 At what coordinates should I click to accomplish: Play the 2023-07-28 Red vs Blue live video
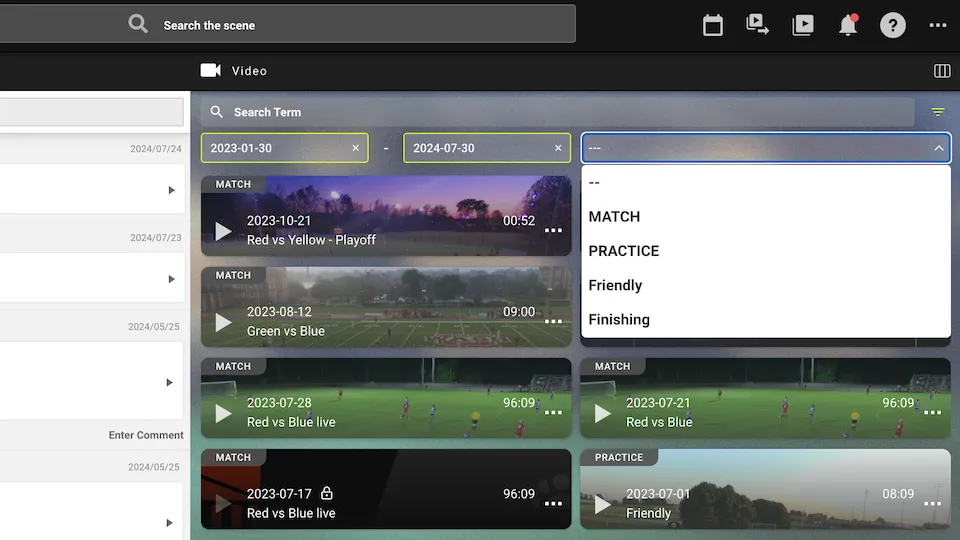point(223,414)
